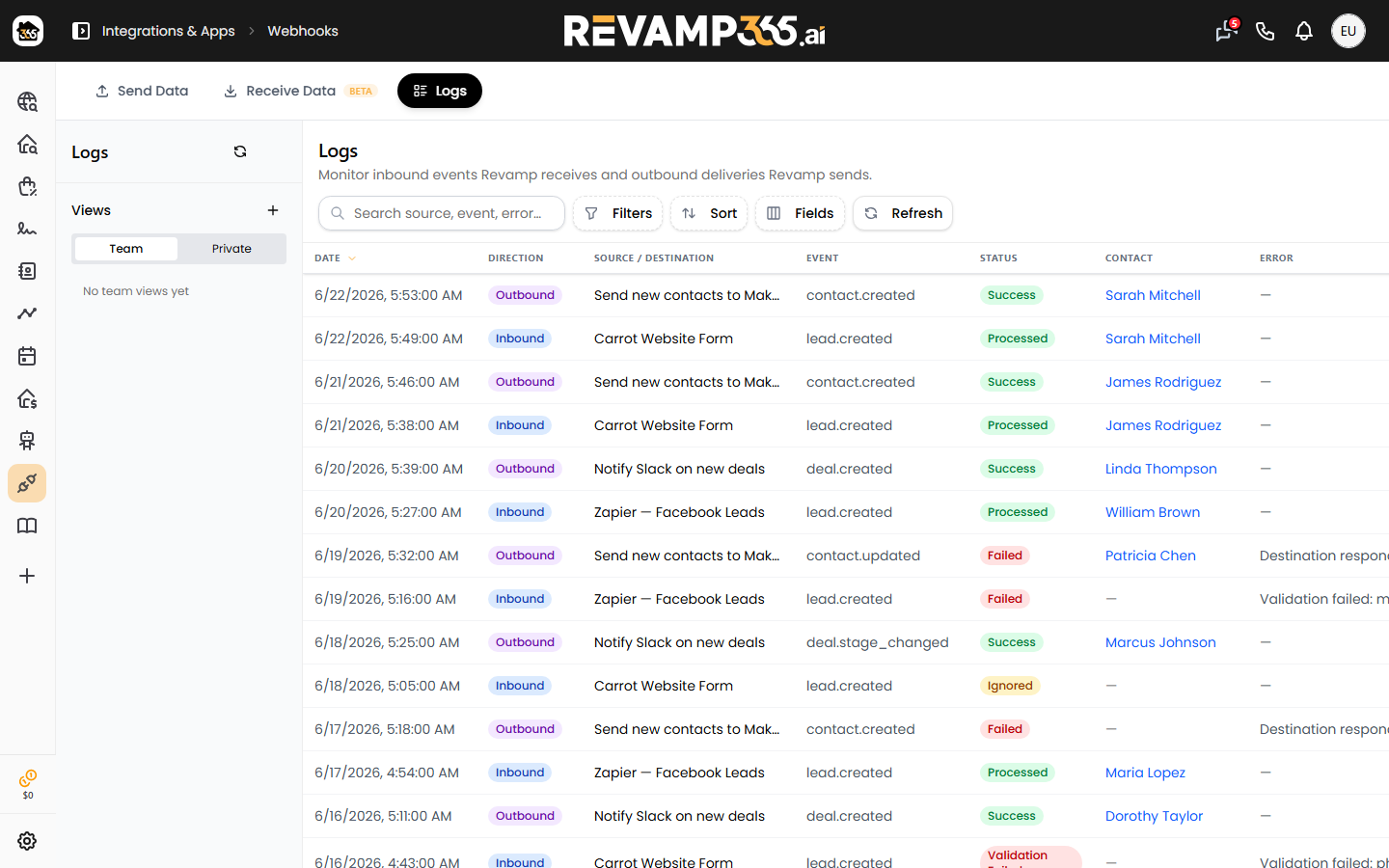Click Success status on Dorothy Taylor row

1011,816
